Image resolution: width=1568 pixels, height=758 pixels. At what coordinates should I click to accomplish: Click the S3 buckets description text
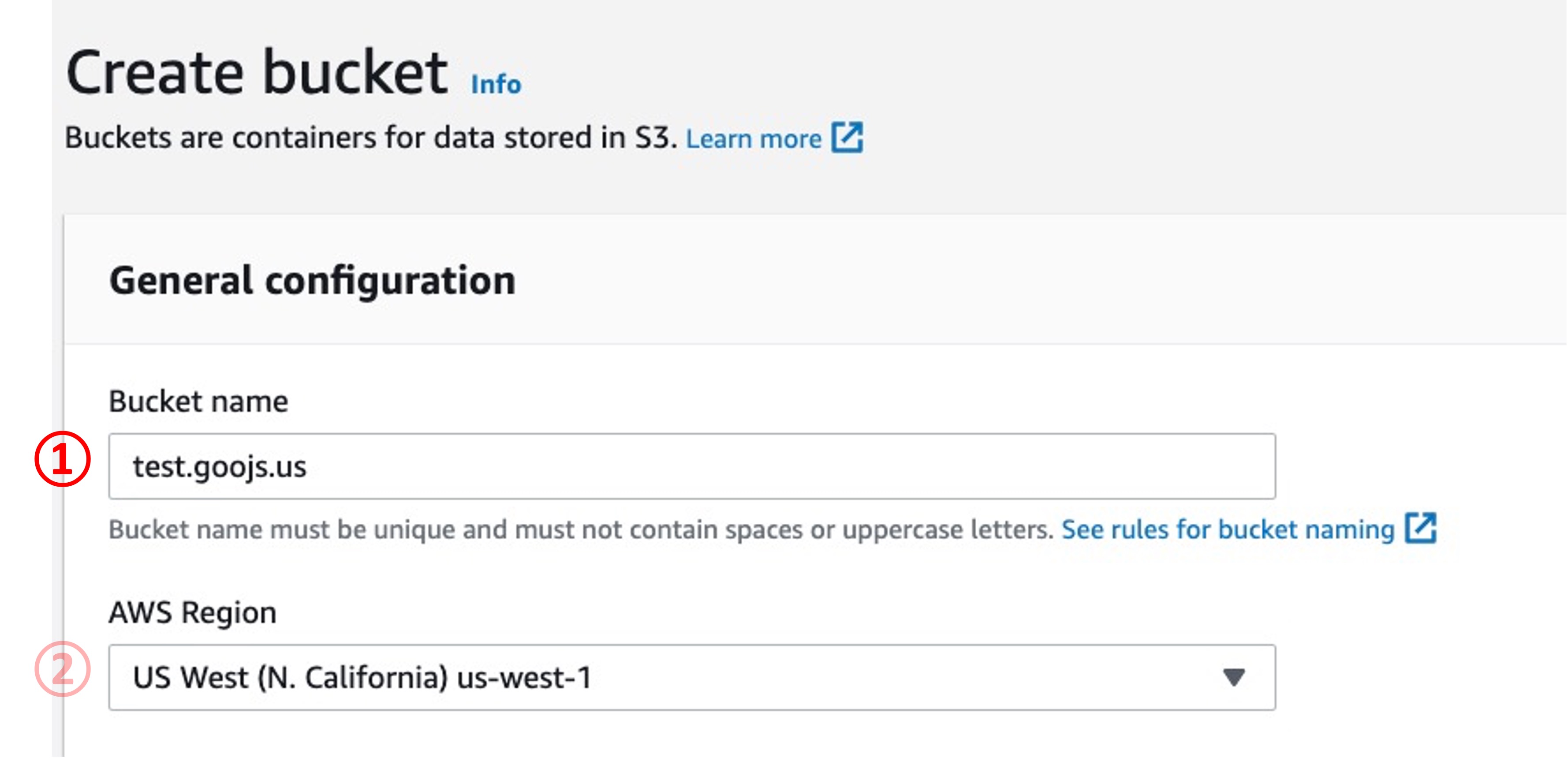[x=371, y=138]
